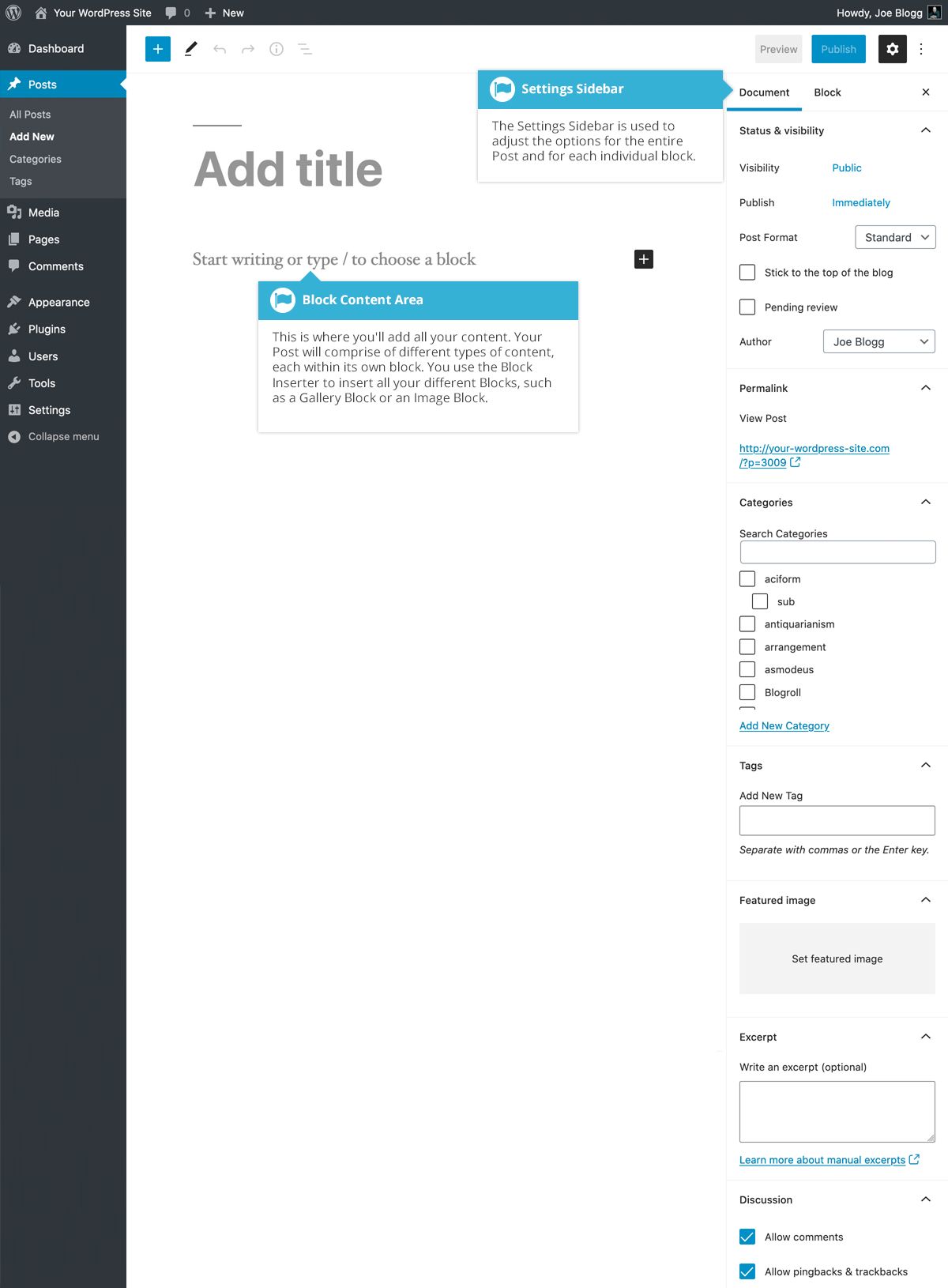948x1288 pixels.
Task: Click the black inline add block icon
Action: click(644, 259)
